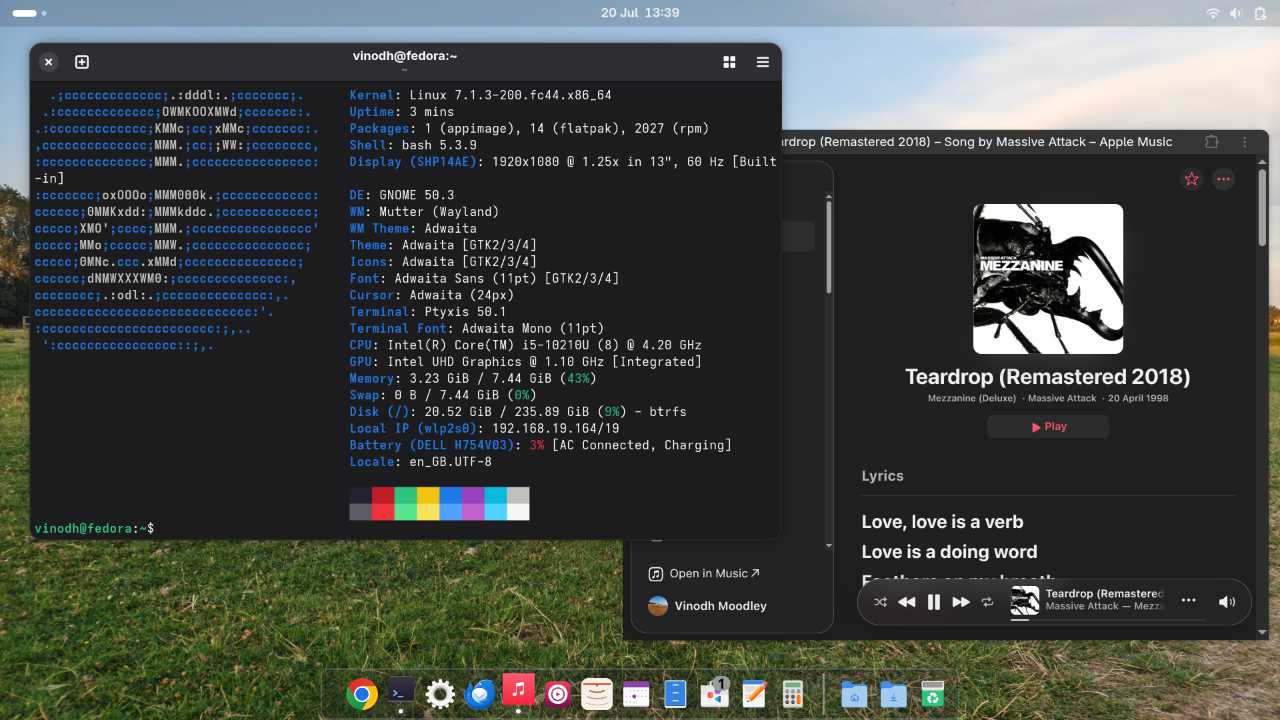Open the terminal hamburger menu
Viewport: 1280px width, 720px height.
point(762,62)
